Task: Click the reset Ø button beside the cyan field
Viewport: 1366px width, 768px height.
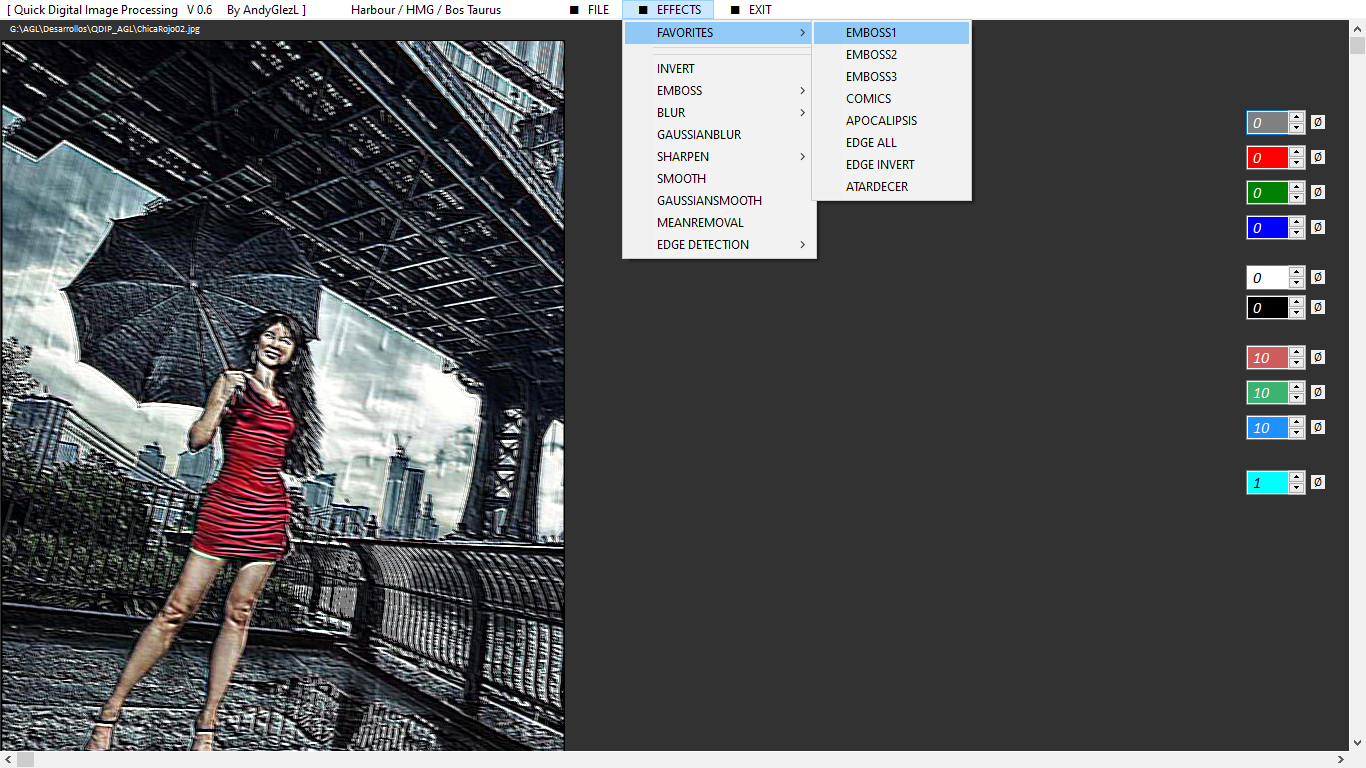Action: tap(1318, 482)
